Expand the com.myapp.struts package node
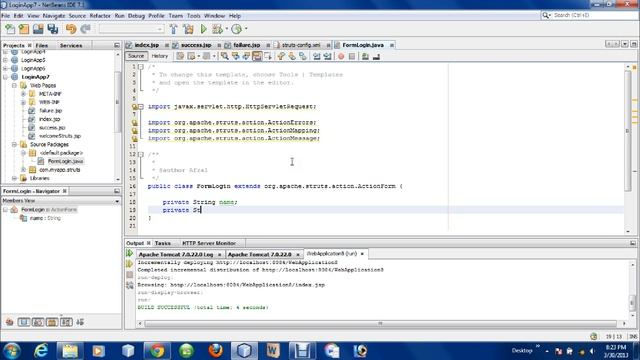The width and height of the screenshot is (640, 360). click(23, 169)
